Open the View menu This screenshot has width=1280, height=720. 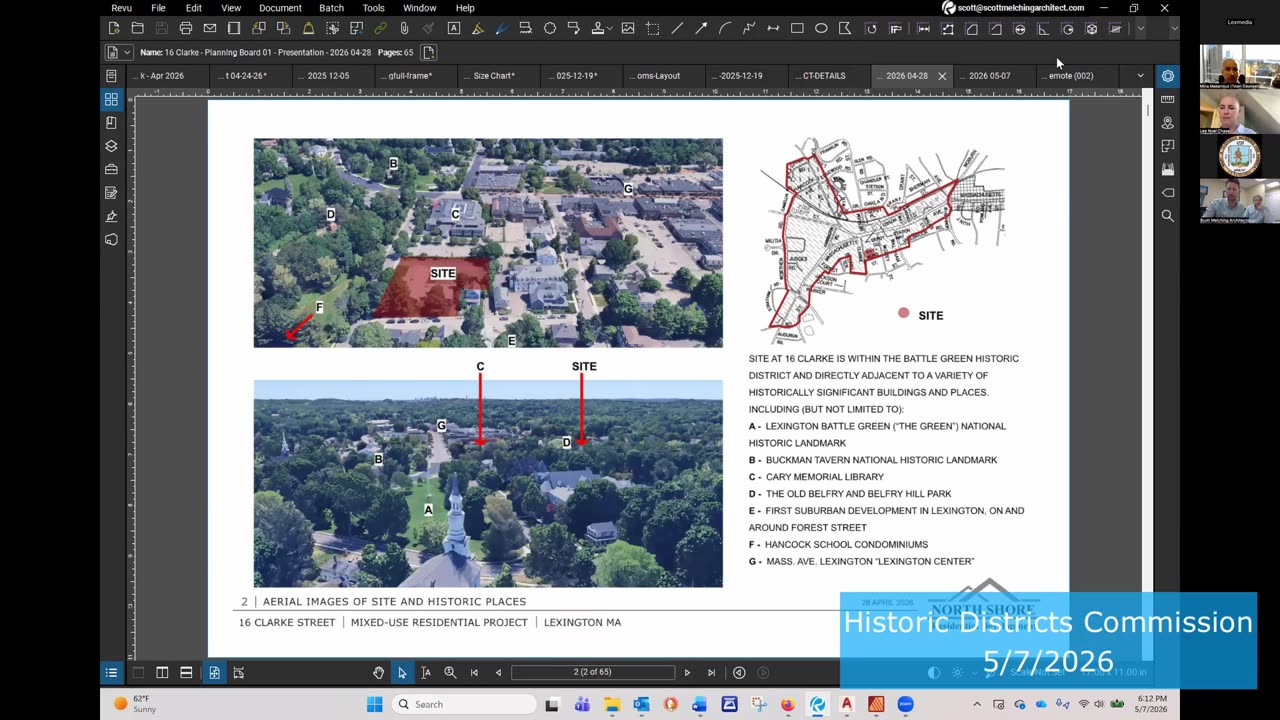click(231, 8)
